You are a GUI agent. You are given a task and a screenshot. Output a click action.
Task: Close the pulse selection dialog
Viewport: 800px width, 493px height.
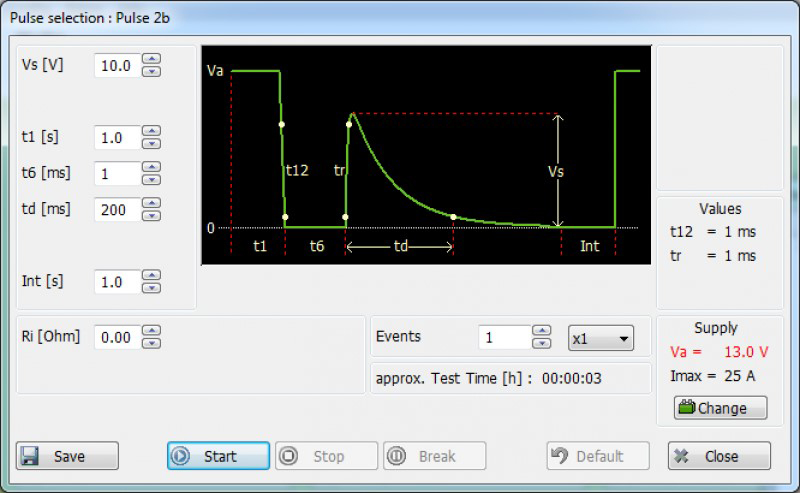(719, 456)
